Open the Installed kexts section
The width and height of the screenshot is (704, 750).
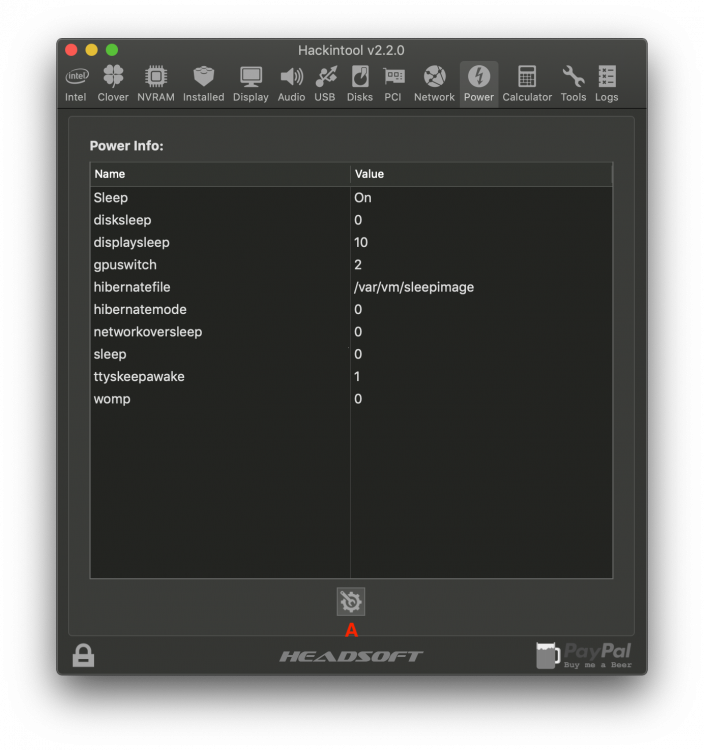tap(204, 84)
